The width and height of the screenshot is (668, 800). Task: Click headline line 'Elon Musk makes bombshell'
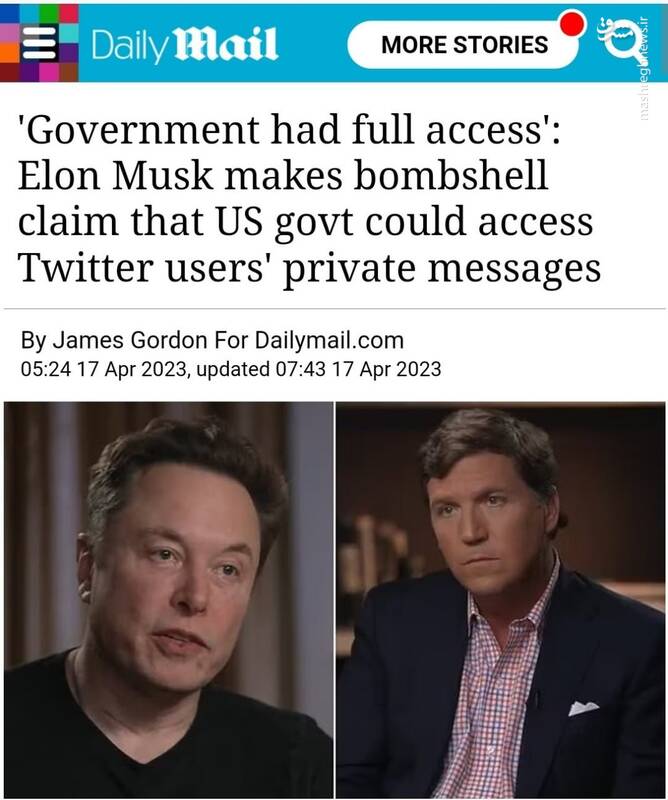point(283,175)
